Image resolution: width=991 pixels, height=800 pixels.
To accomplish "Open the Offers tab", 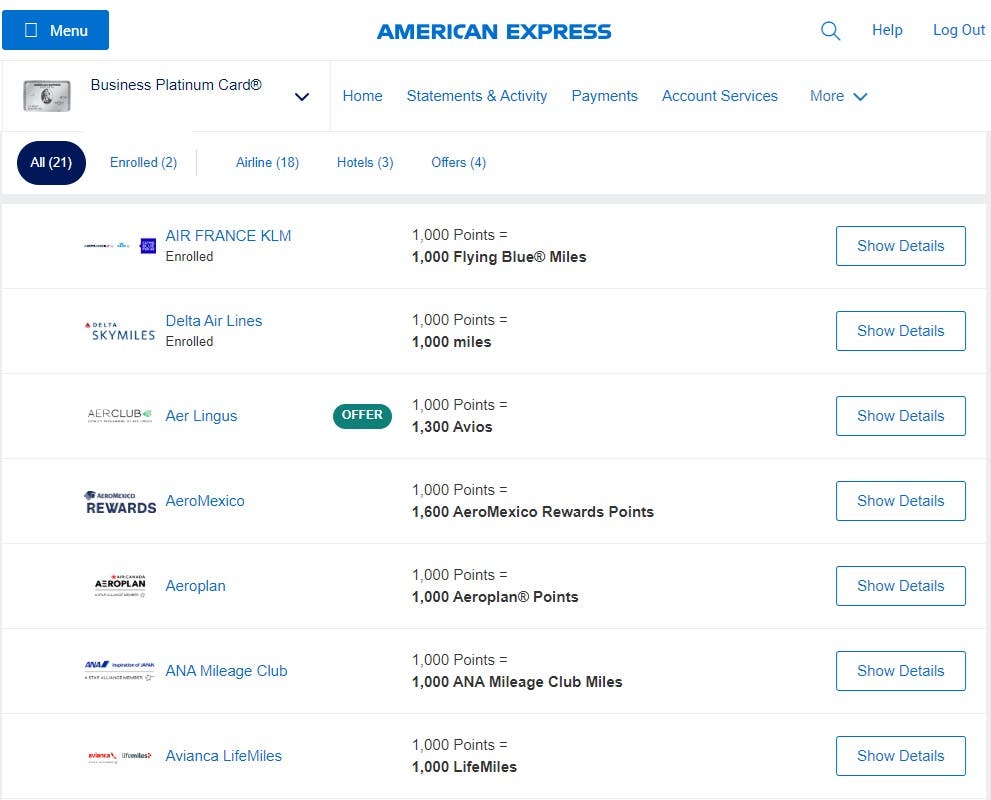I will tap(458, 162).
